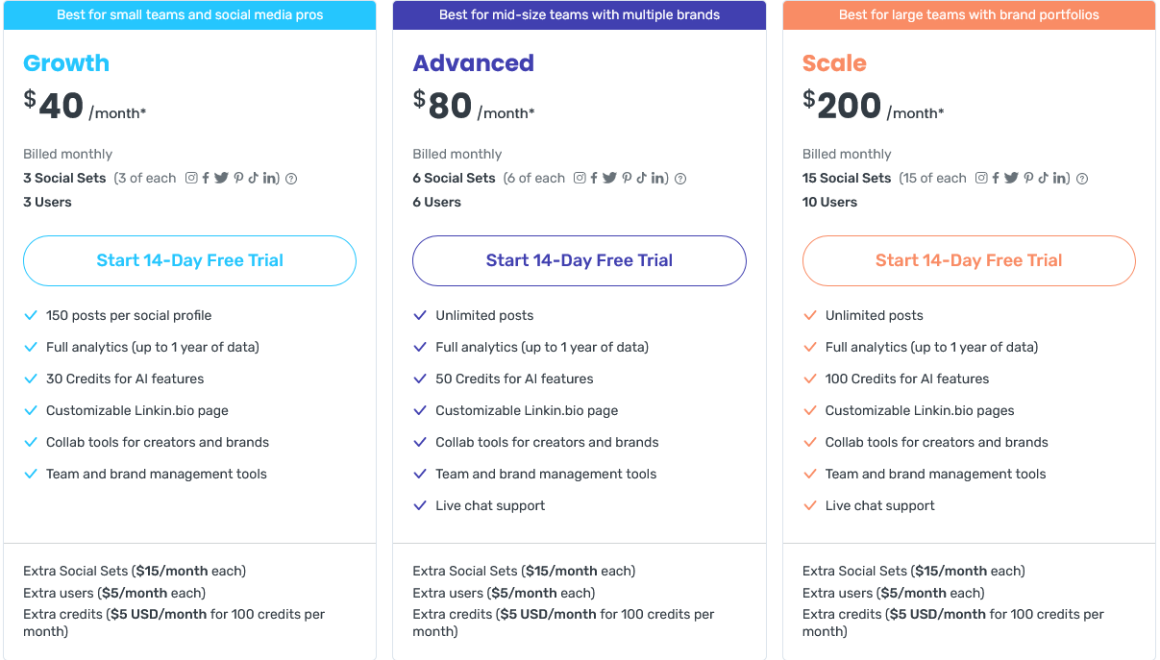Screen dimensions: 1160x660
Task: Click the 'Best for mid-size teams' banner
Action: pos(578,15)
